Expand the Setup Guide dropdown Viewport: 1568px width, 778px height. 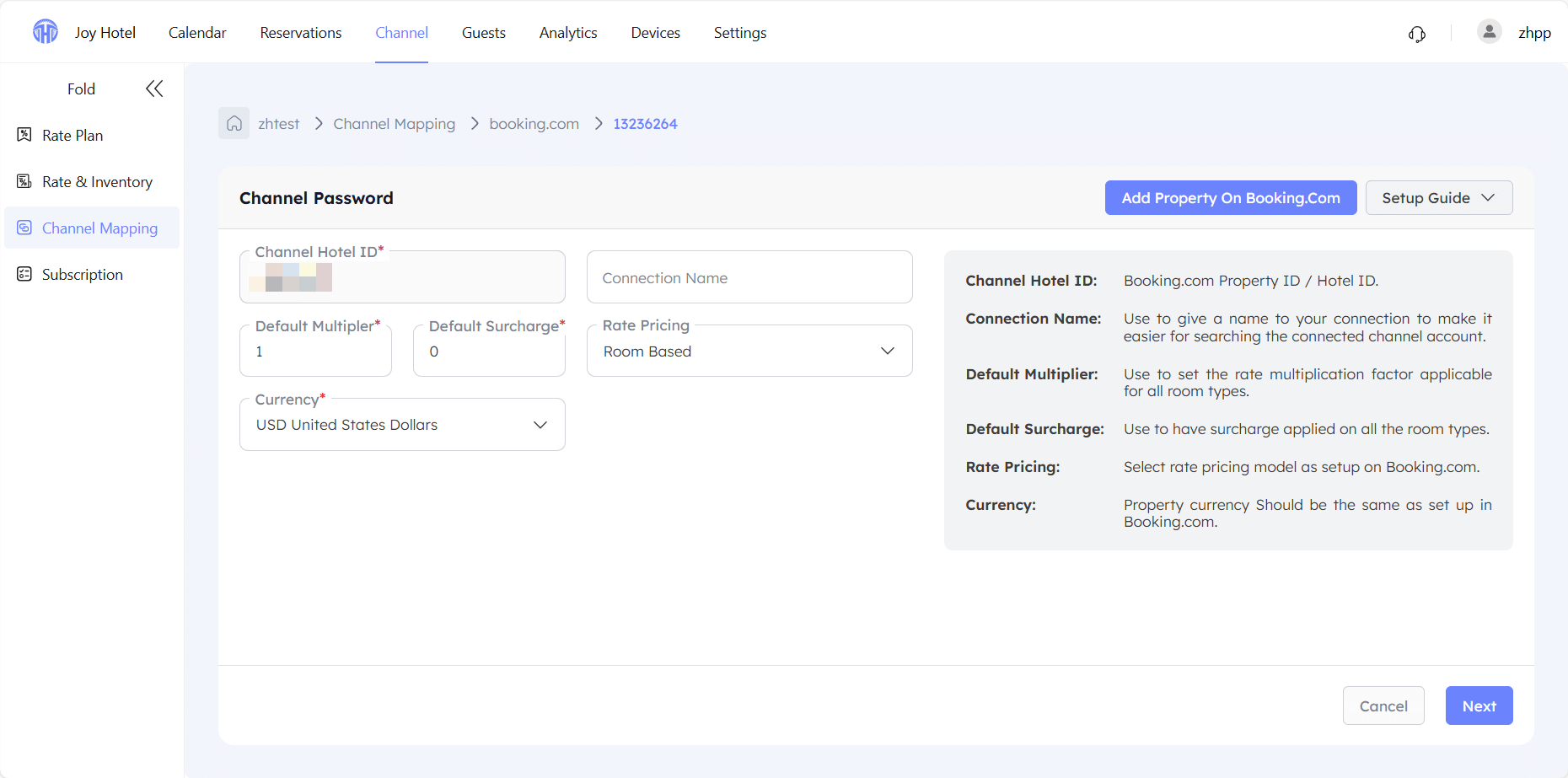click(x=1439, y=197)
